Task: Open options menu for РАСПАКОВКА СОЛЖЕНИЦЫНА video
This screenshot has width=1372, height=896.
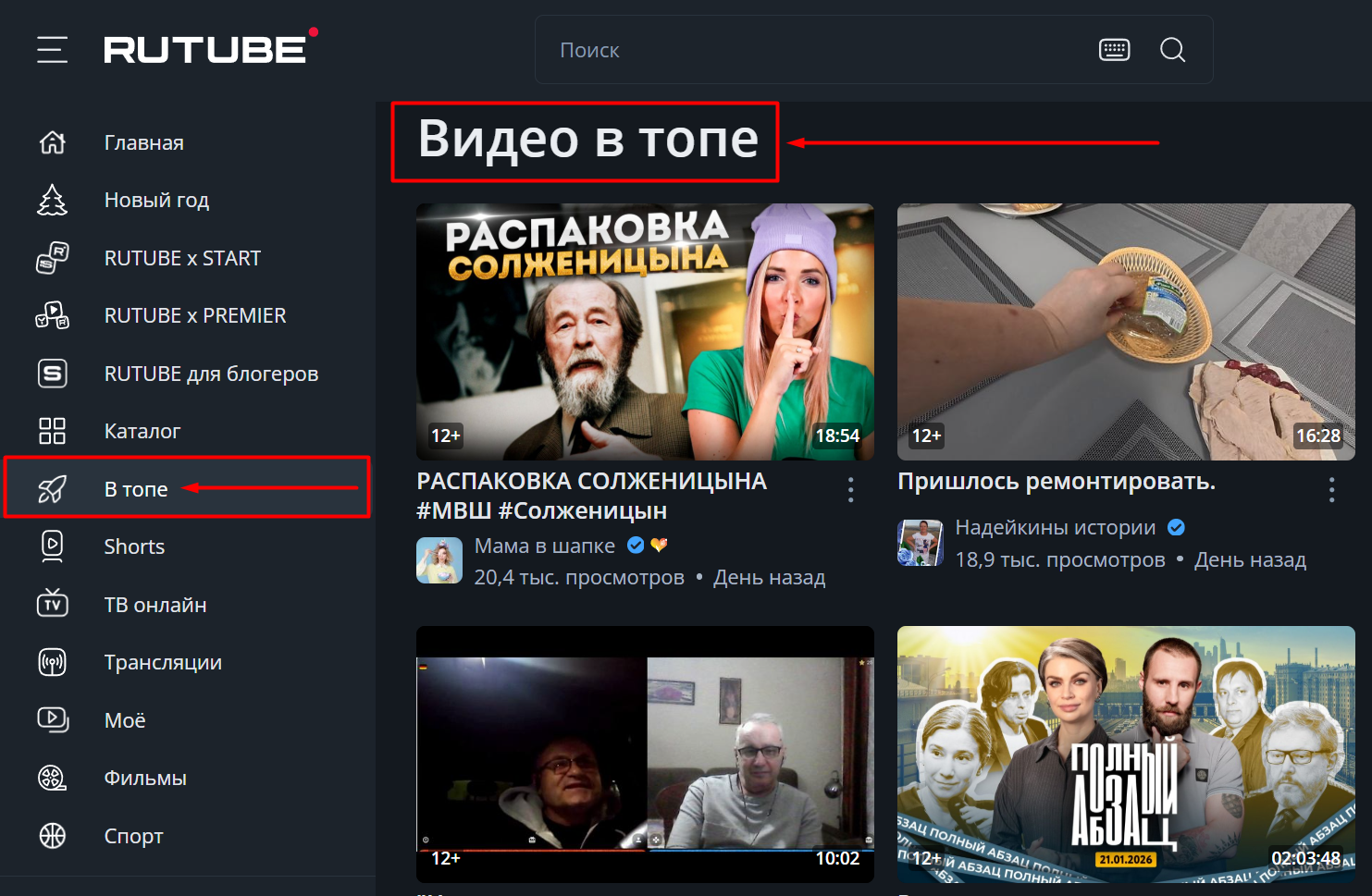Action: 850,490
